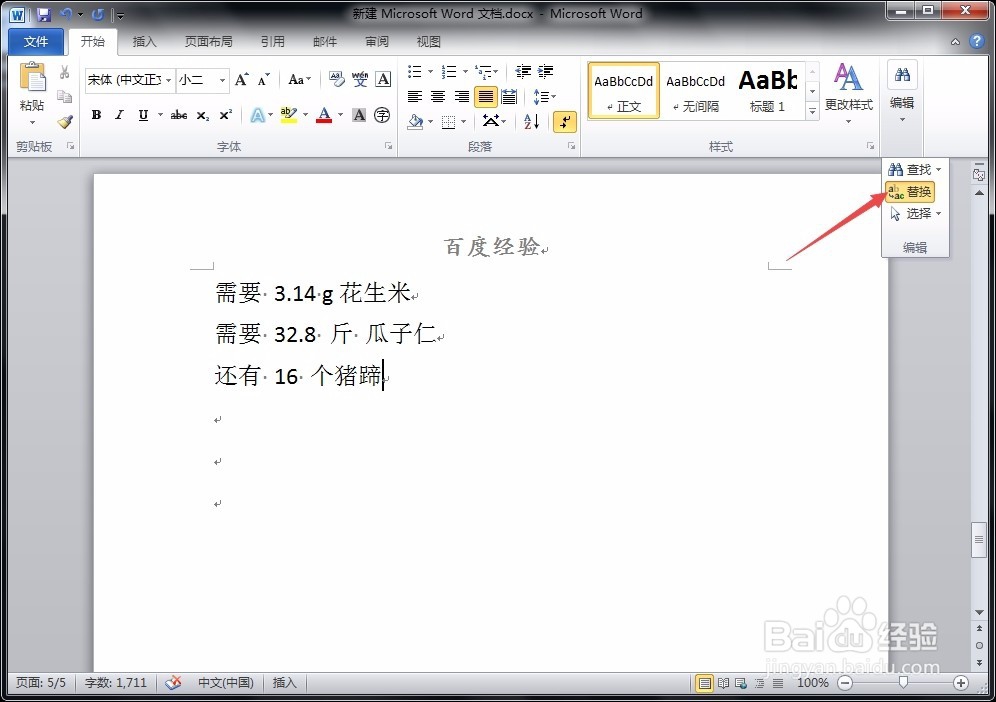Switch to the 视图 View tab
The height and width of the screenshot is (702, 996).
[428, 41]
